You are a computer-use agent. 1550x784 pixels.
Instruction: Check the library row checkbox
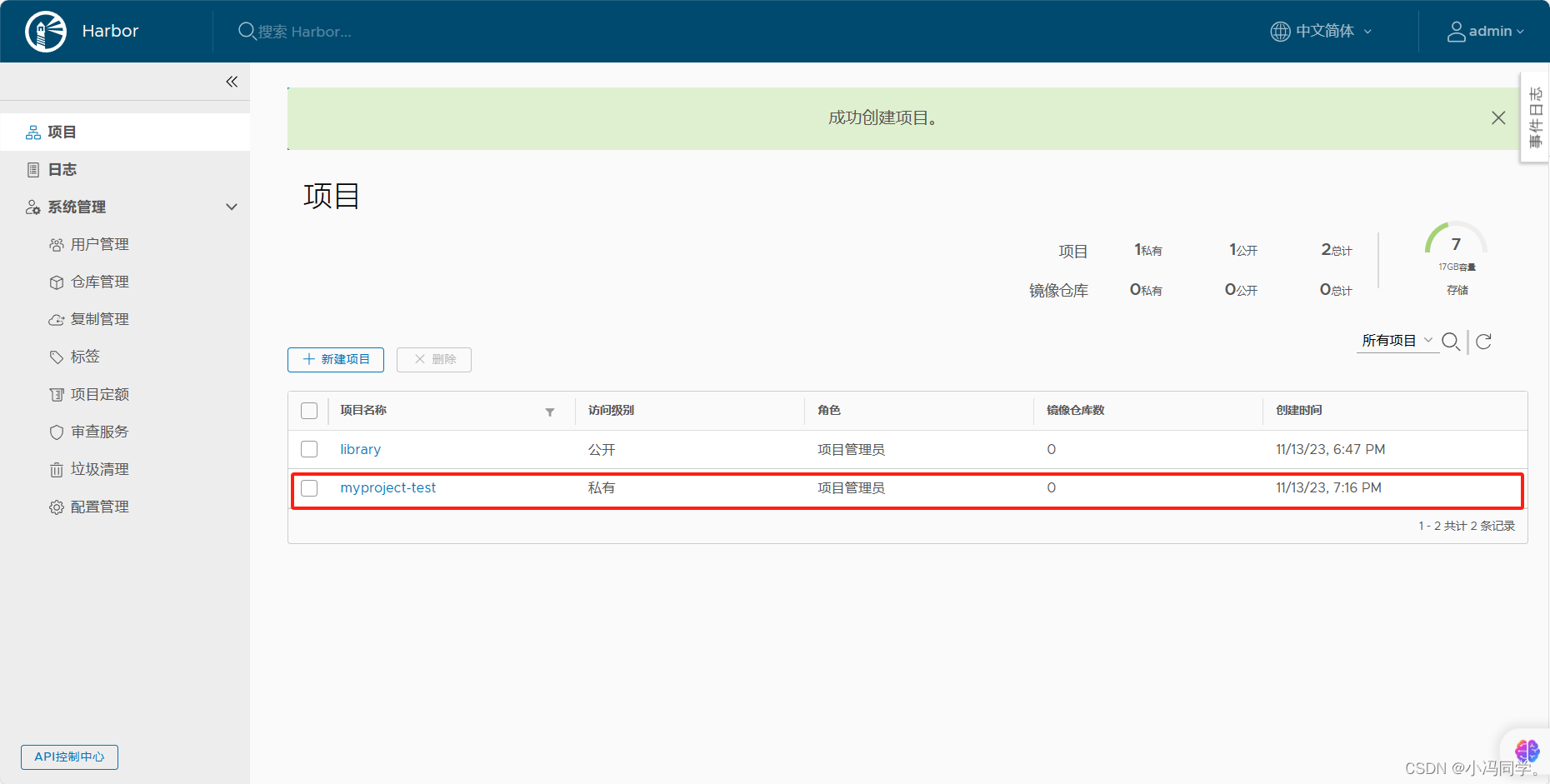coord(309,449)
